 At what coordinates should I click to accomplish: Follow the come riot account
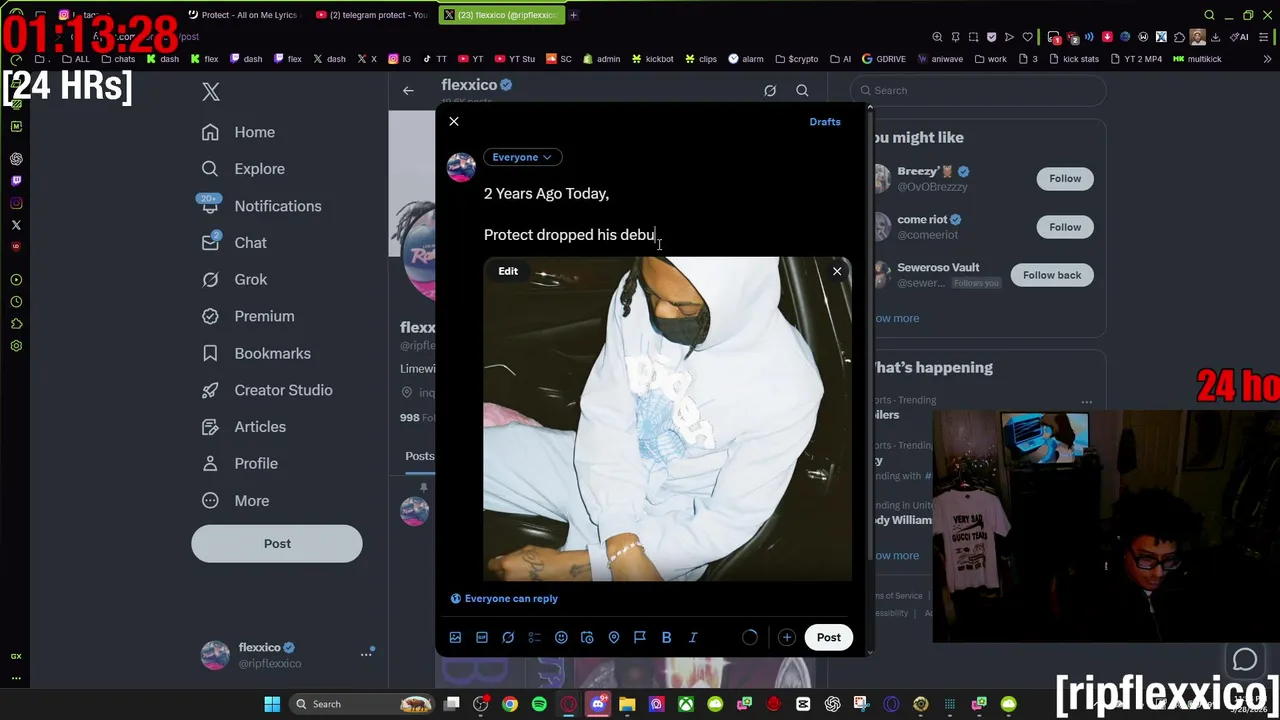click(1065, 227)
